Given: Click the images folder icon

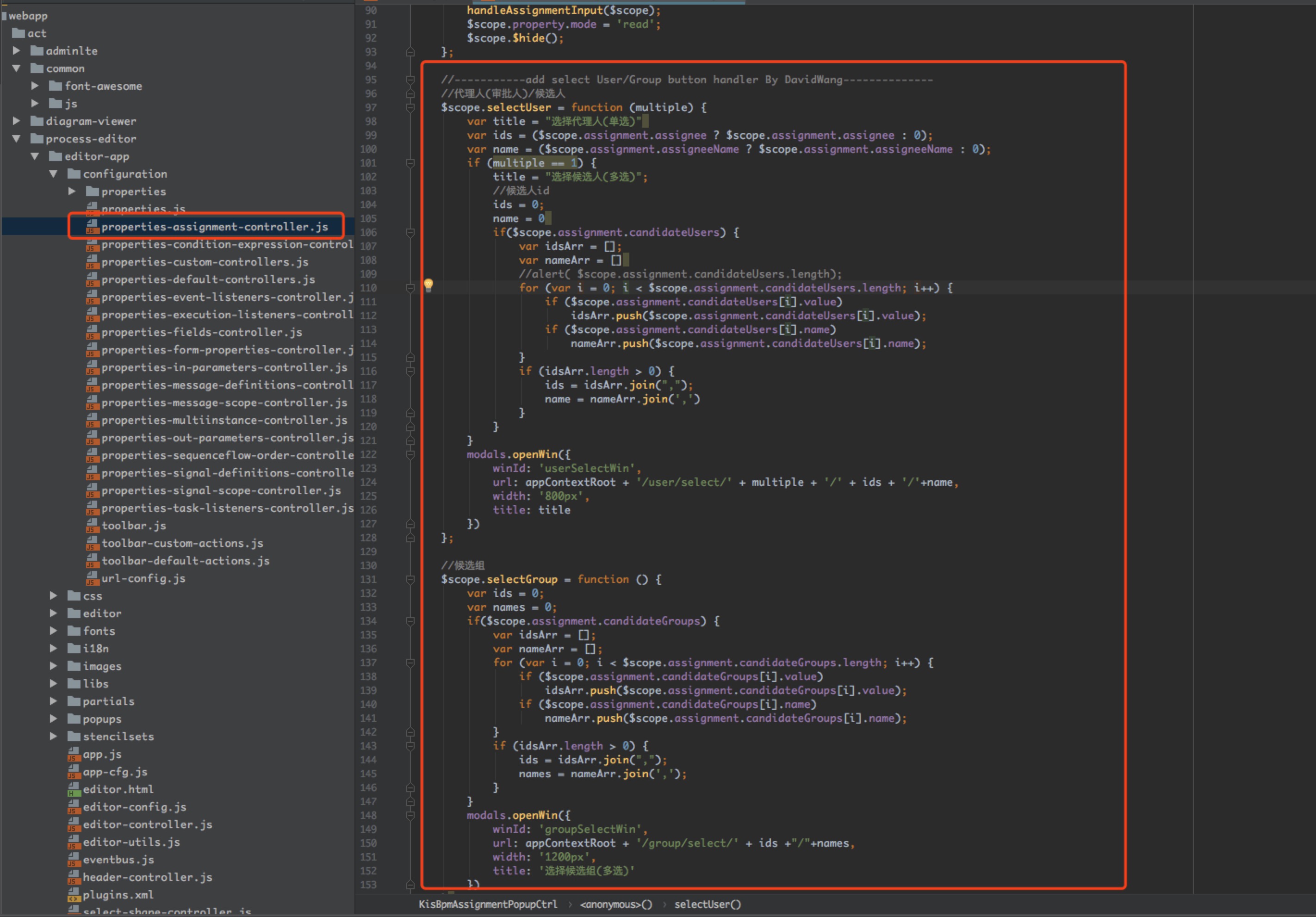Looking at the screenshot, I should coord(74,666).
